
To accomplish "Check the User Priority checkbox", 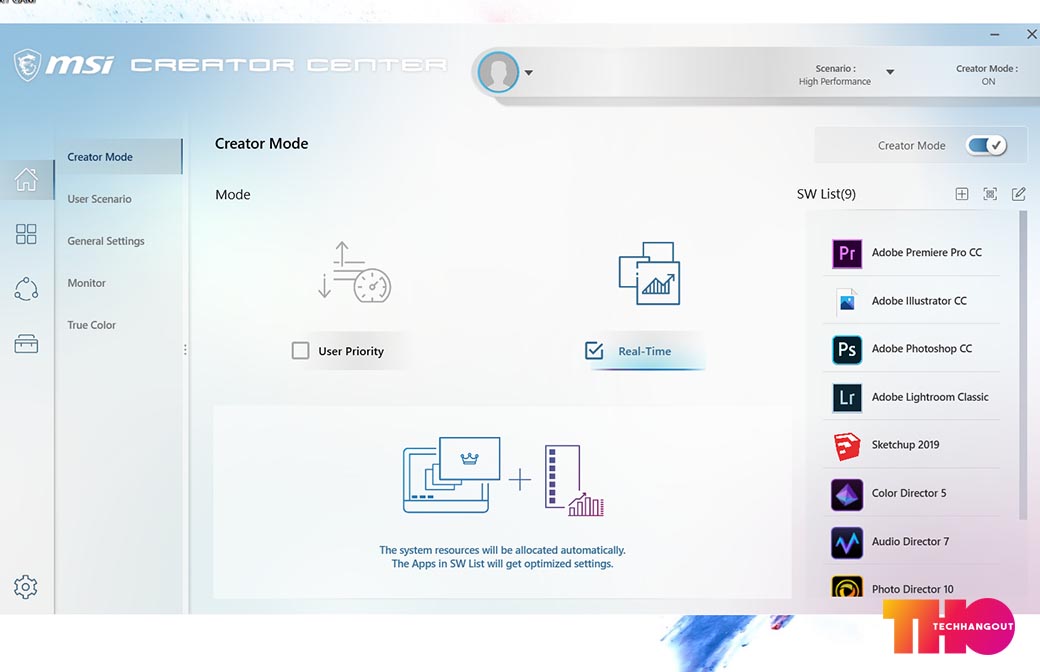I will 300,350.
